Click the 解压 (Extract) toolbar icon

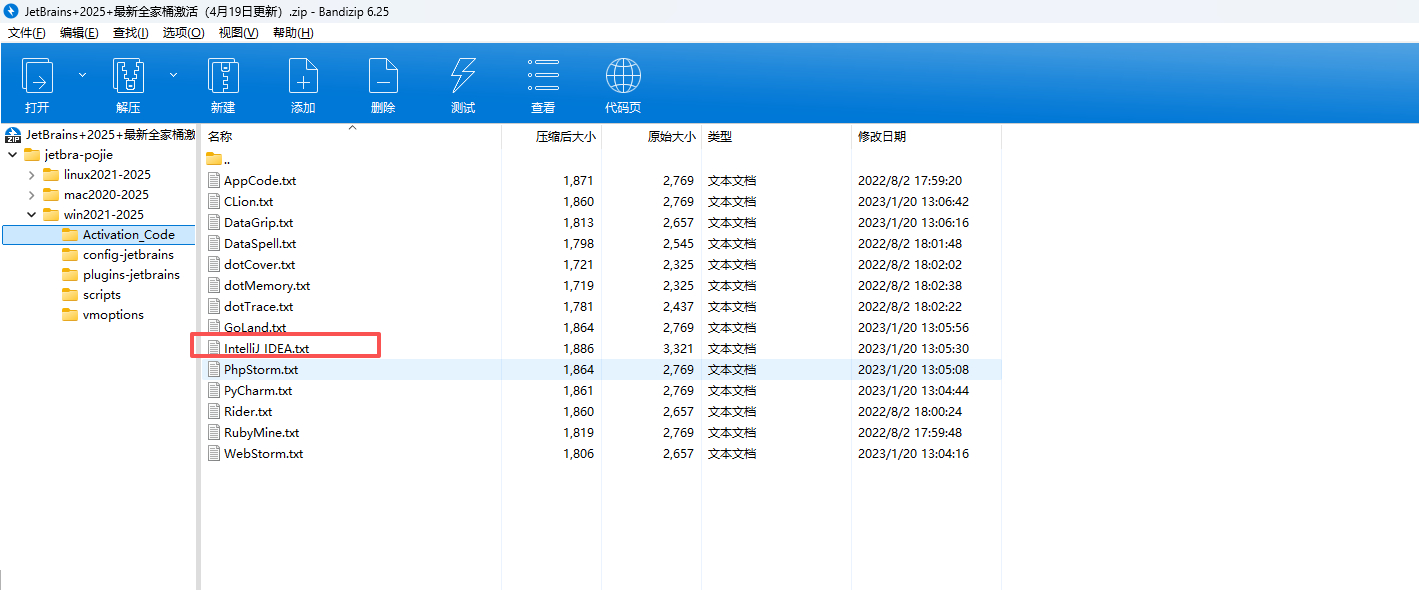(128, 77)
